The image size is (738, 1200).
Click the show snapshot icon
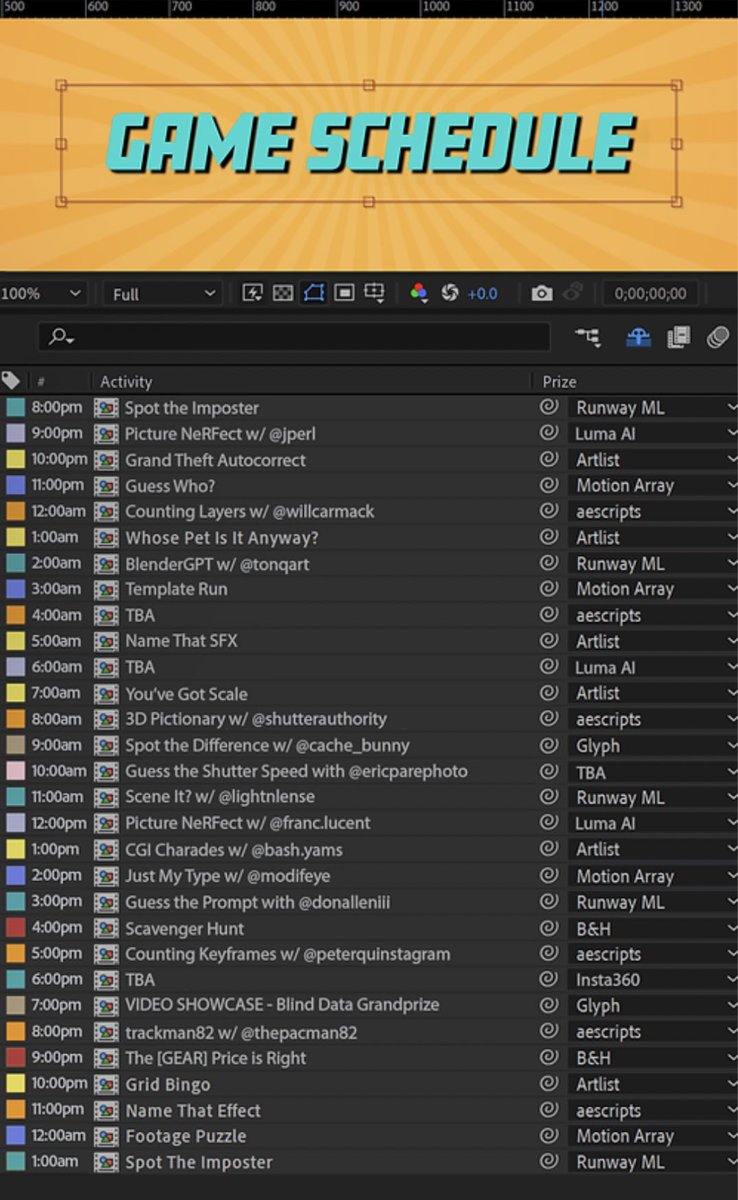(x=573, y=293)
